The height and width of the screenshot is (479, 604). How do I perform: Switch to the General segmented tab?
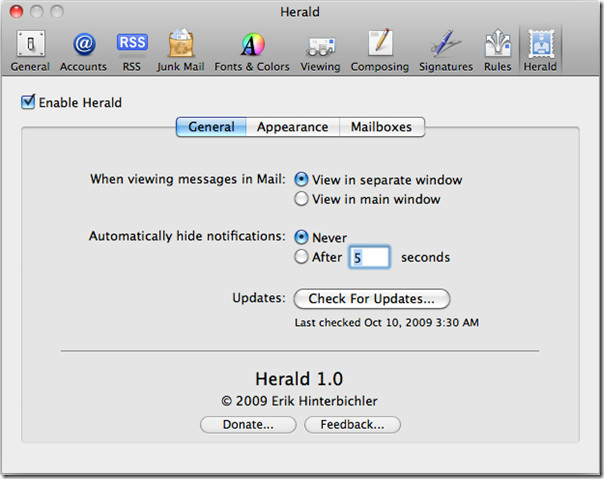[x=211, y=127]
